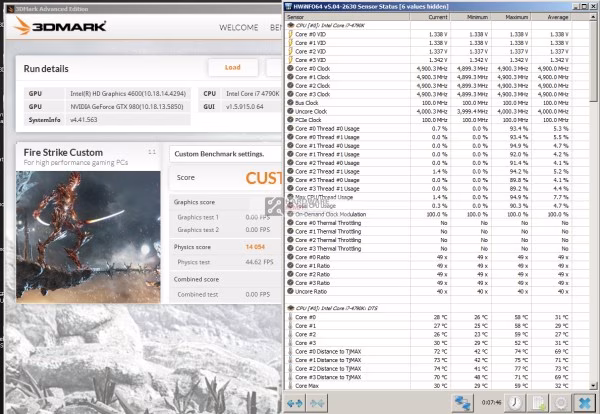Image resolution: width=600 pixels, height=414 pixels.
Task: Click the 0:07:46 elapsed time in HWiNFO
Action: tap(491, 403)
